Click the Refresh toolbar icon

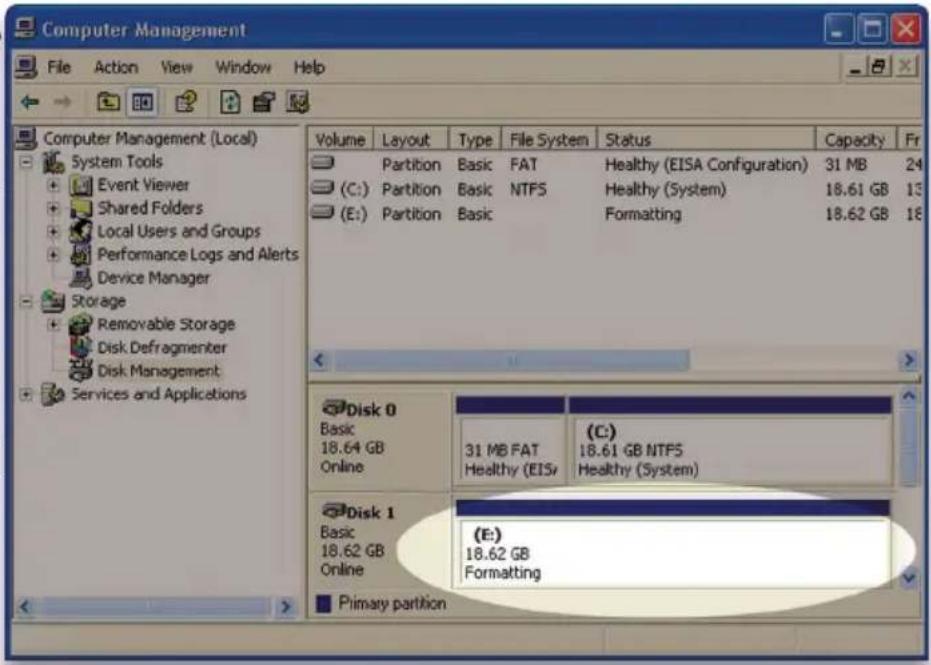tap(230, 102)
